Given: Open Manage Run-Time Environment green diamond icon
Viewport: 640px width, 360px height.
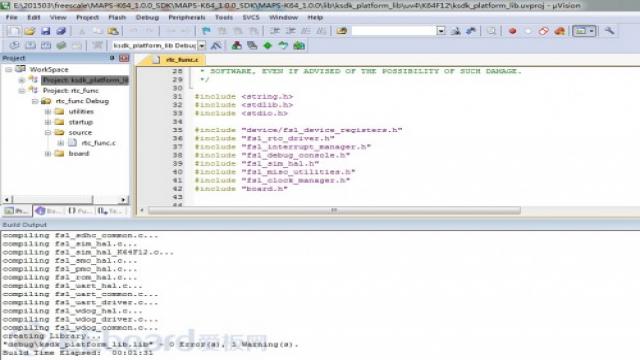Looking at the screenshot, I should point(267,46).
